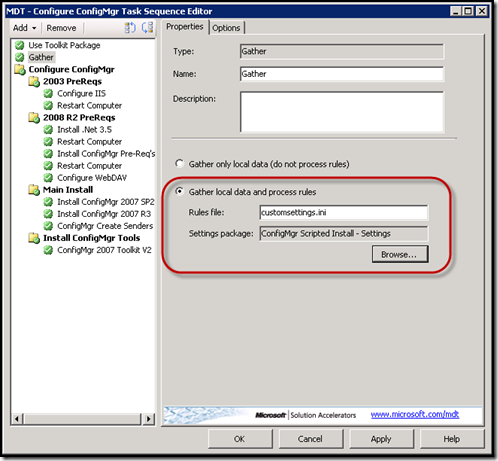498x461 pixels.
Task: Click the Main Install folder icon
Action: (34, 190)
